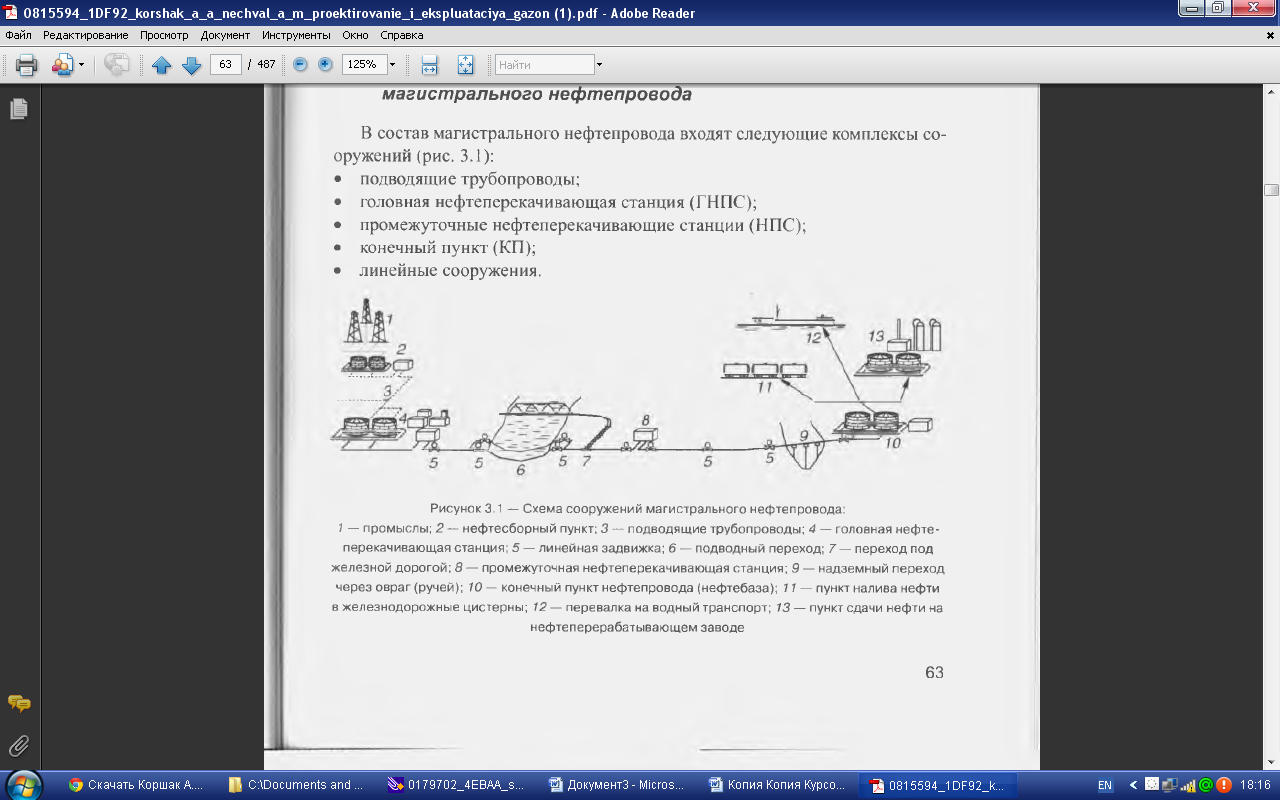Open the Документ menu
This screenshot has width=1280, height=800.
click(x=225, y=35)
